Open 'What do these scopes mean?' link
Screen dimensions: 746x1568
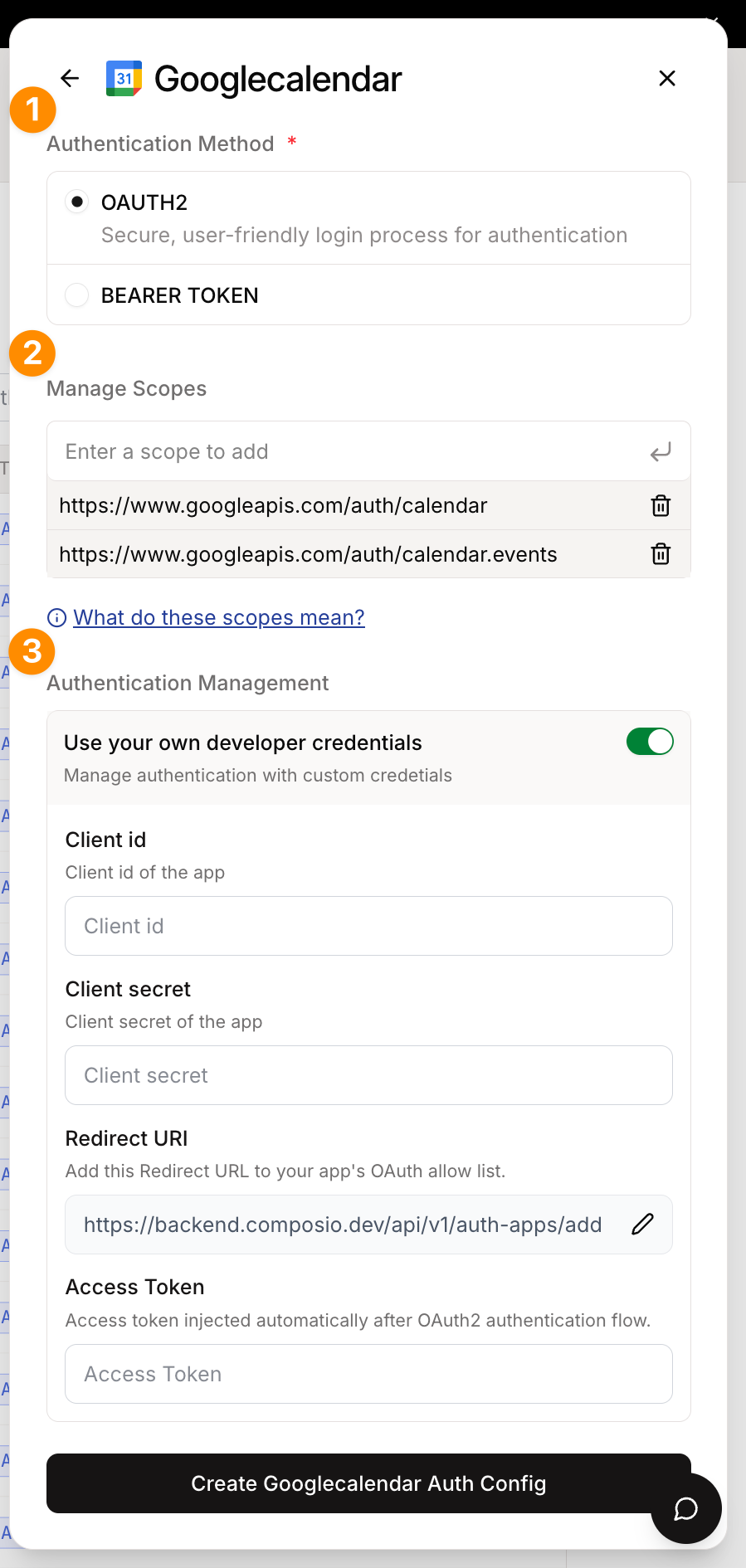click(219, 618)
